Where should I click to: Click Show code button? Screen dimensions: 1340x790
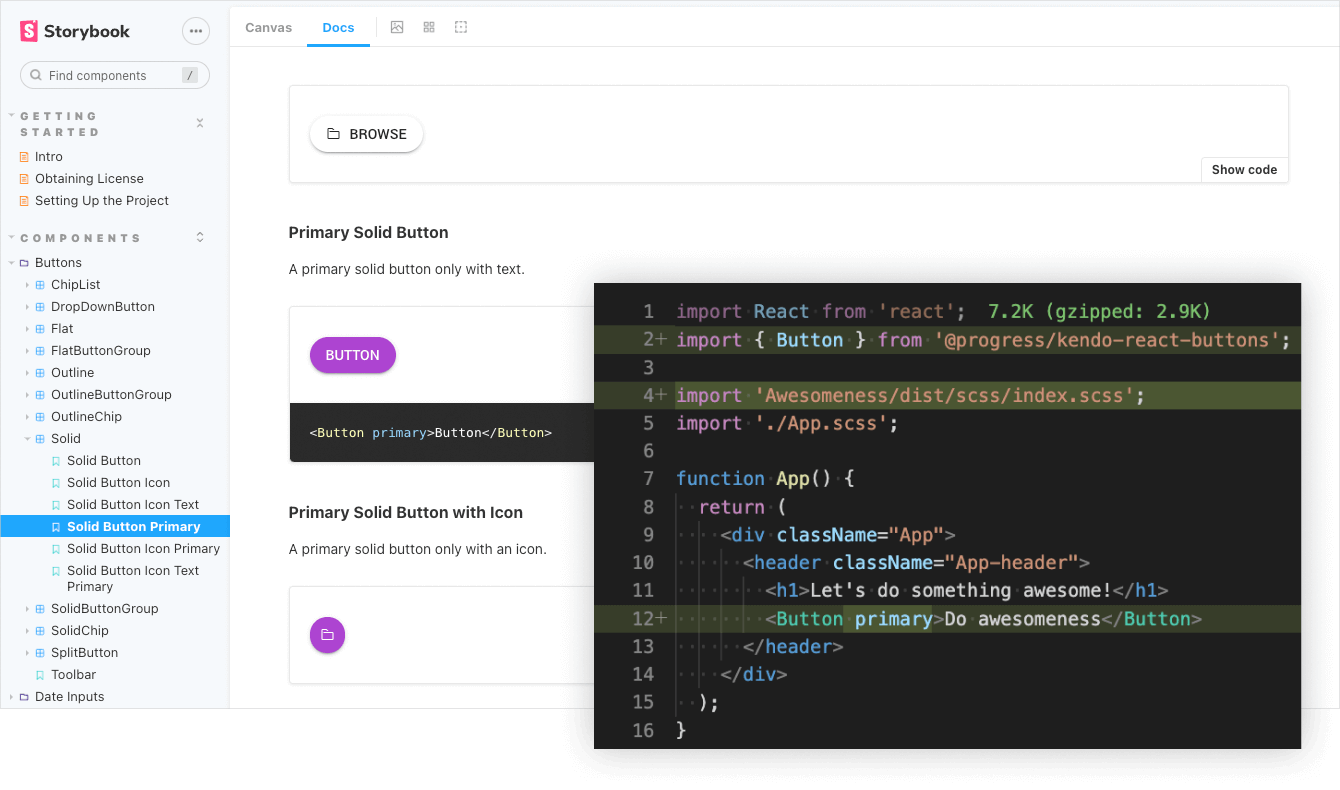click(x=1244, y=170)
